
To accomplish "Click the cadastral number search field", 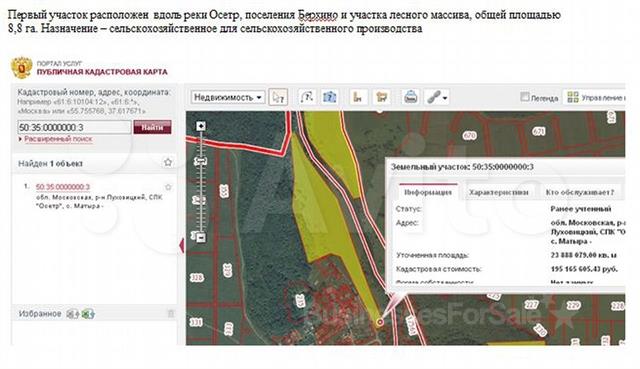I will tap(74, 127).
